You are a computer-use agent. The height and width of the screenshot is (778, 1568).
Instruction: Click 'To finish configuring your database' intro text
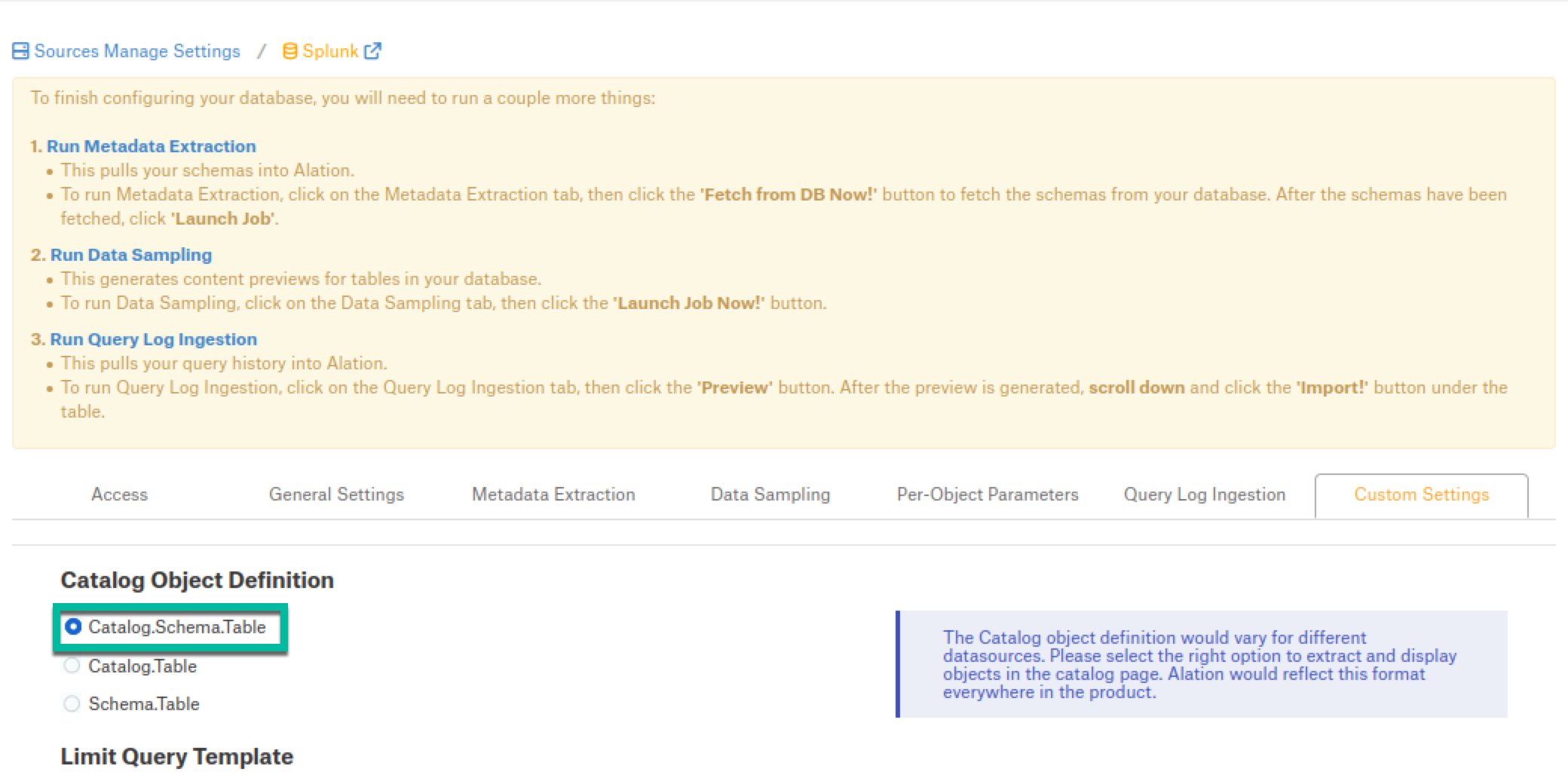point(343,98)
